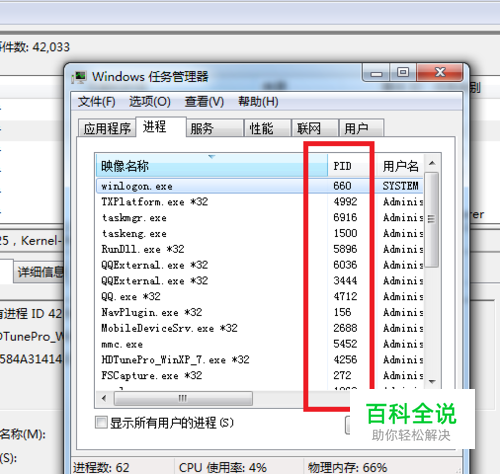Select the winlogon.exe process row
The width and height of the screenshot is (500, 474).
click(260, 186)
